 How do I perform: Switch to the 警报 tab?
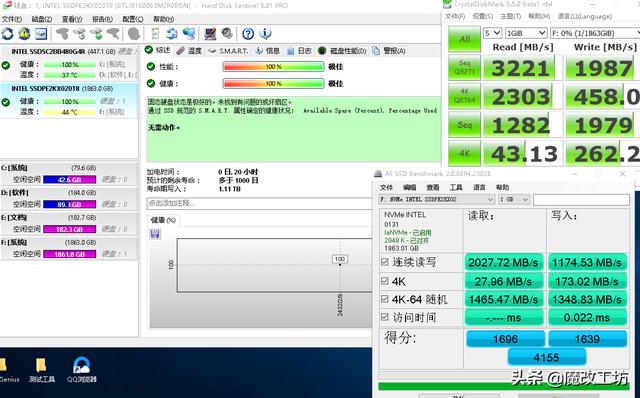point(389,51)
